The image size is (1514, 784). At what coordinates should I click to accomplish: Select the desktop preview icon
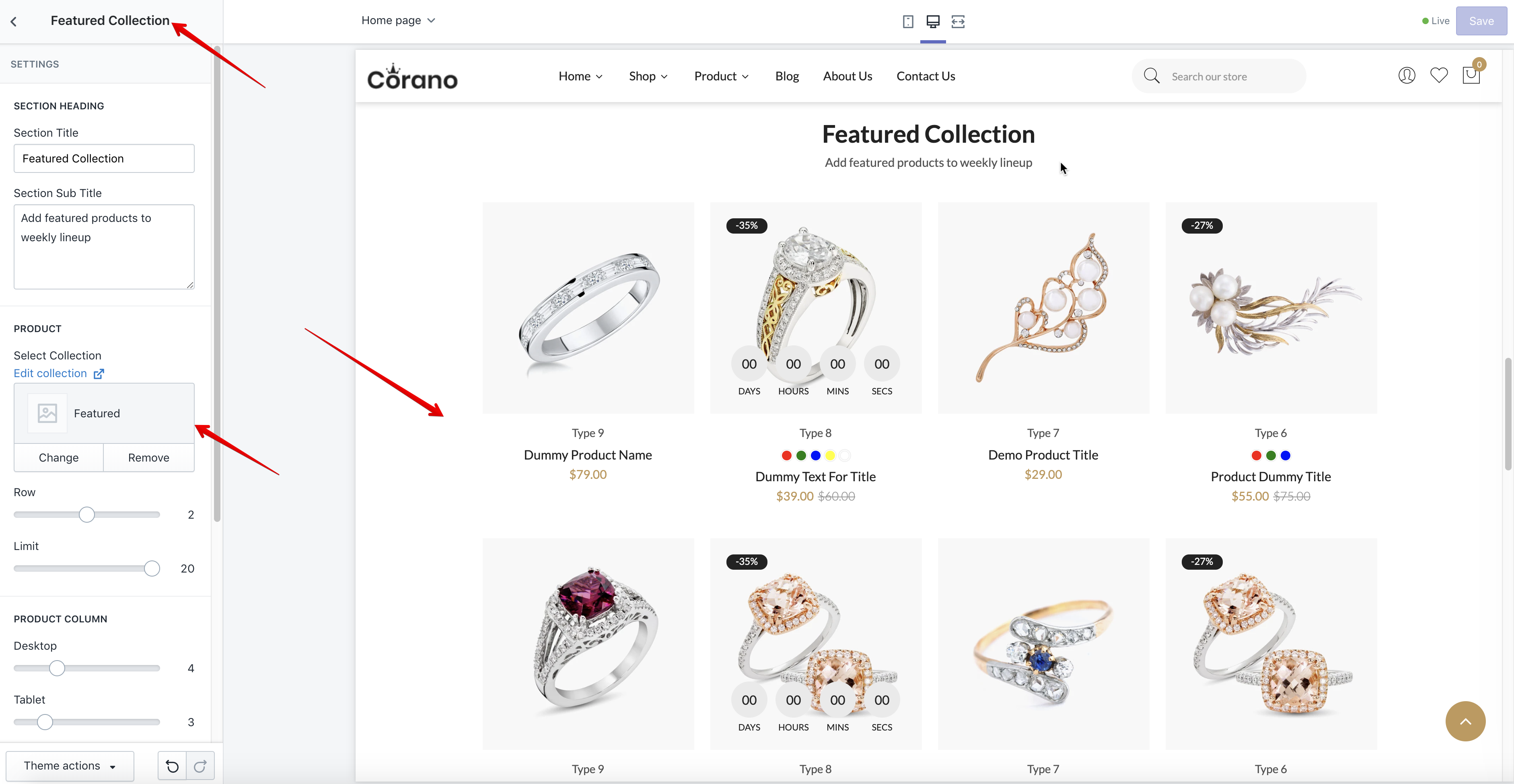pyautogui.click(x=933, y=22)
